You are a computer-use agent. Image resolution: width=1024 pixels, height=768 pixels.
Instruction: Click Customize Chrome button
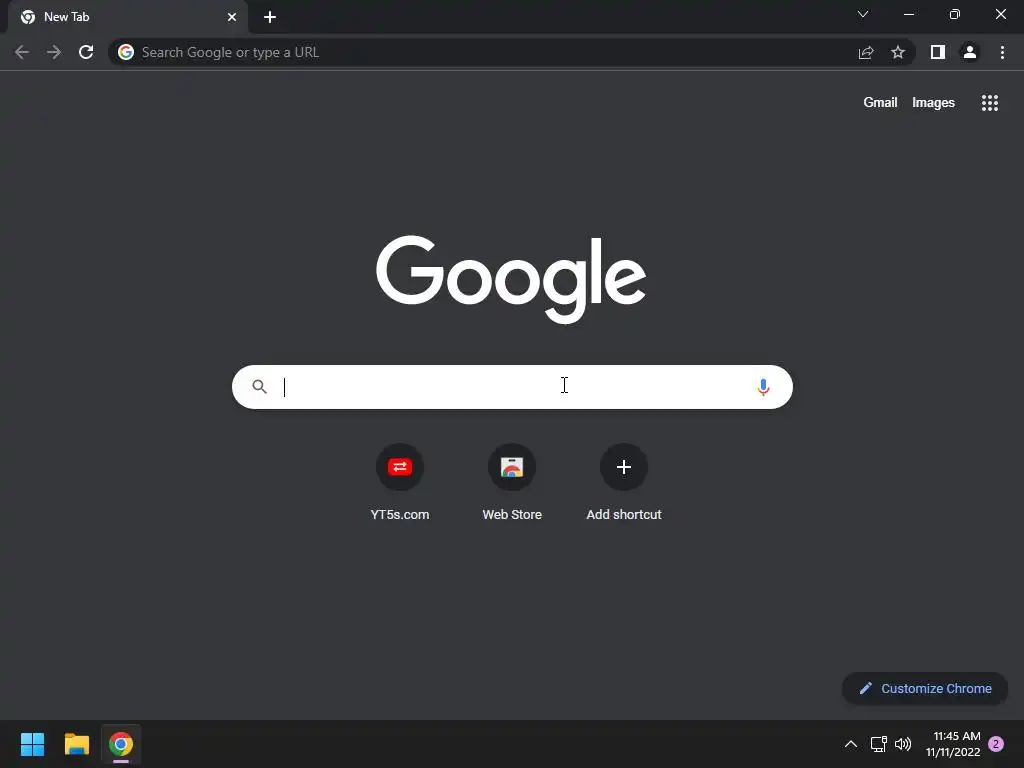(x=925, y=688)
